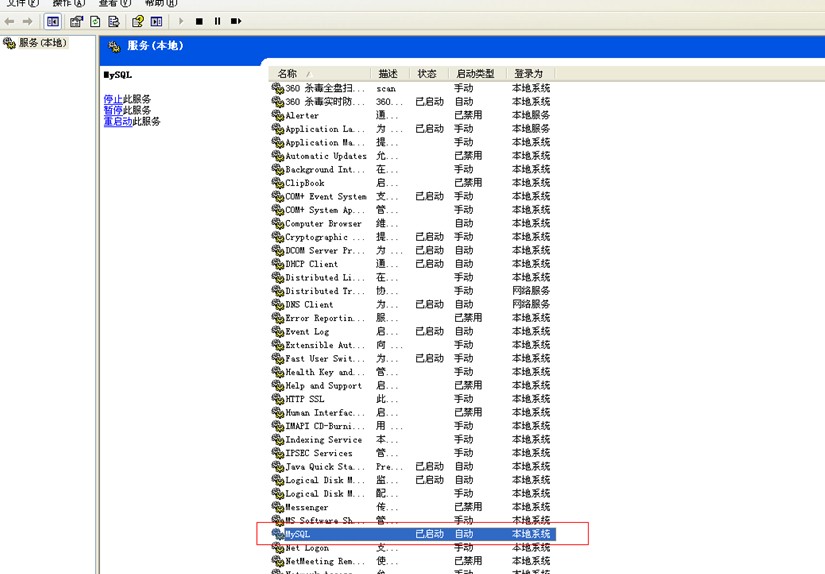Sort by the 状态 column header

pos(429,74)
